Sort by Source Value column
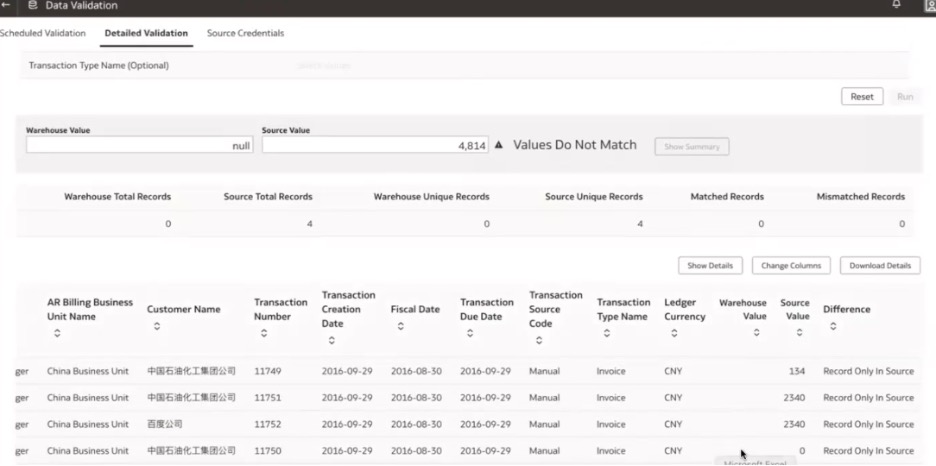This screenshot has height=466, width=936. pyautogui.click(x=799, y=333)
